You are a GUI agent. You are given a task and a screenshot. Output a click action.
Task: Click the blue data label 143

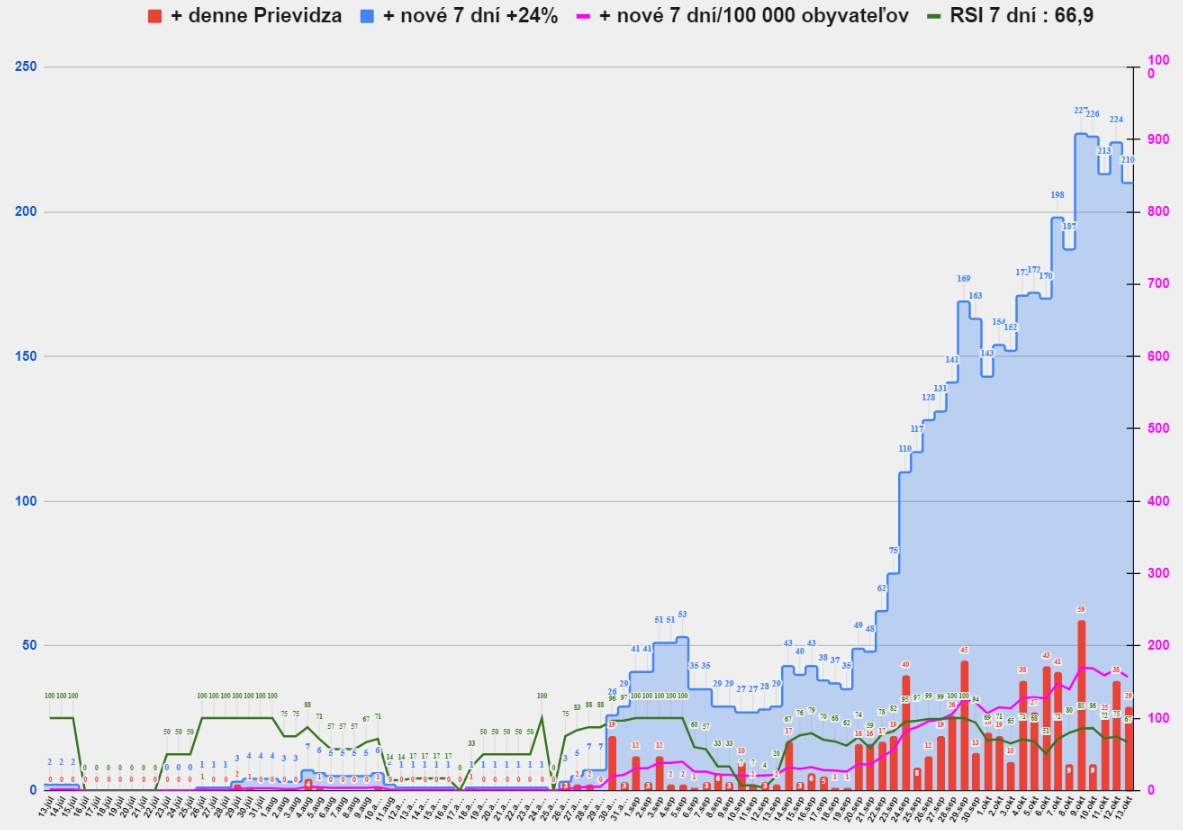(988, 353)
